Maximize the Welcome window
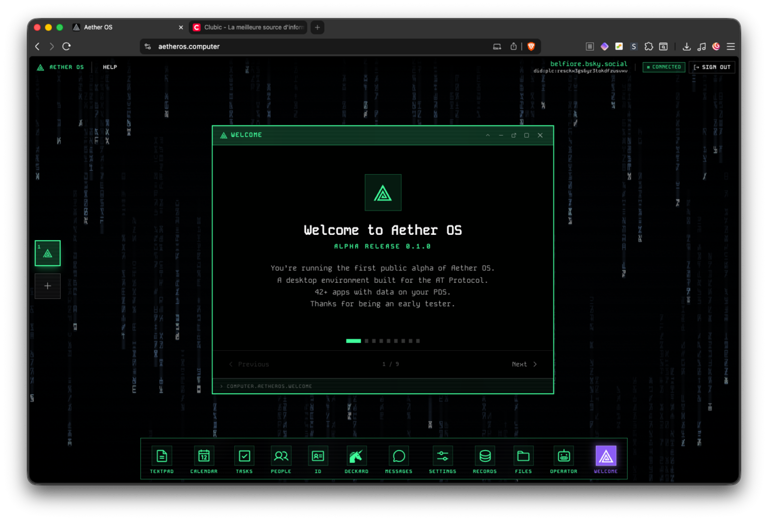Screen dimensions: 768x521 527,135
